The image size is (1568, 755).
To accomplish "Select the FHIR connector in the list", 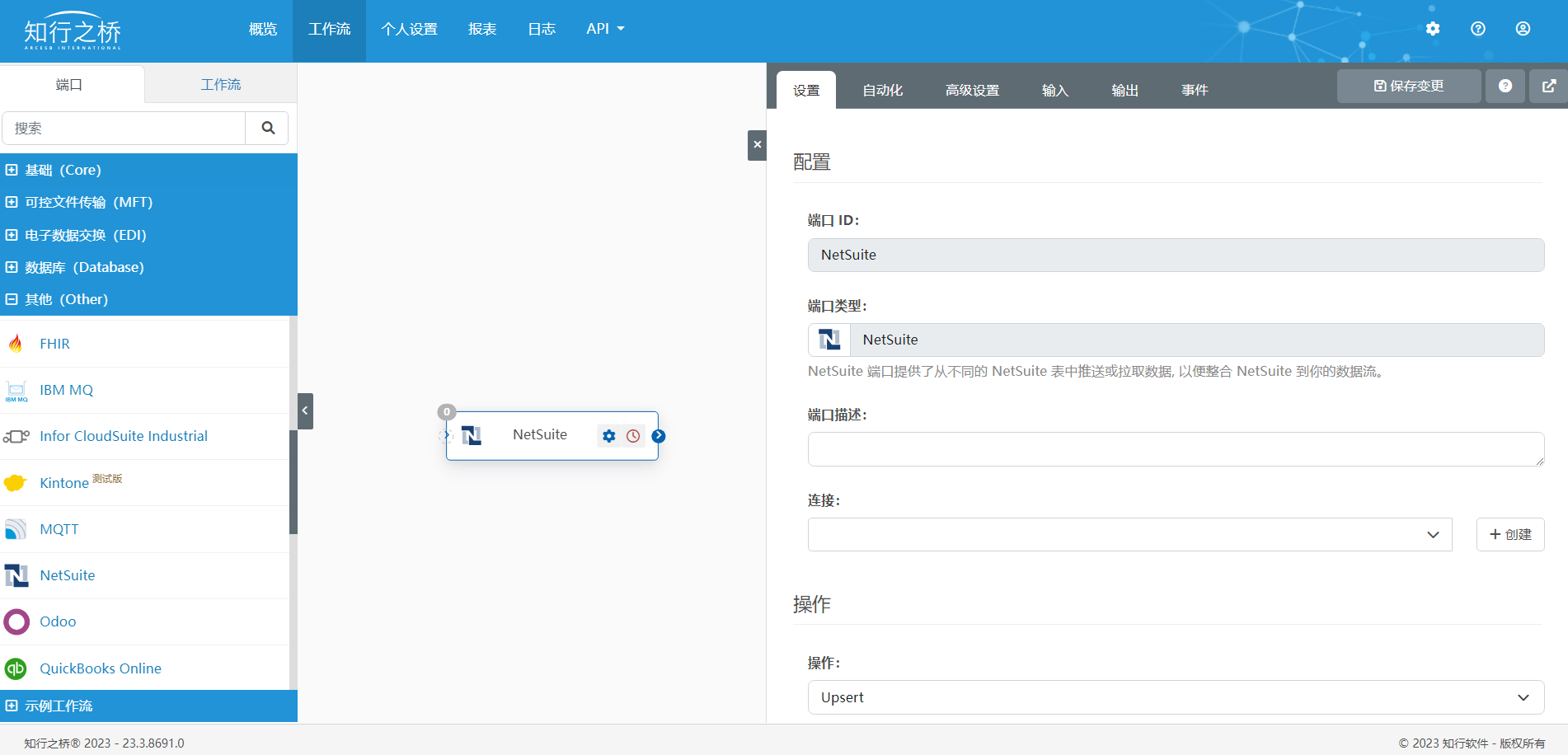I will point(144,344).
